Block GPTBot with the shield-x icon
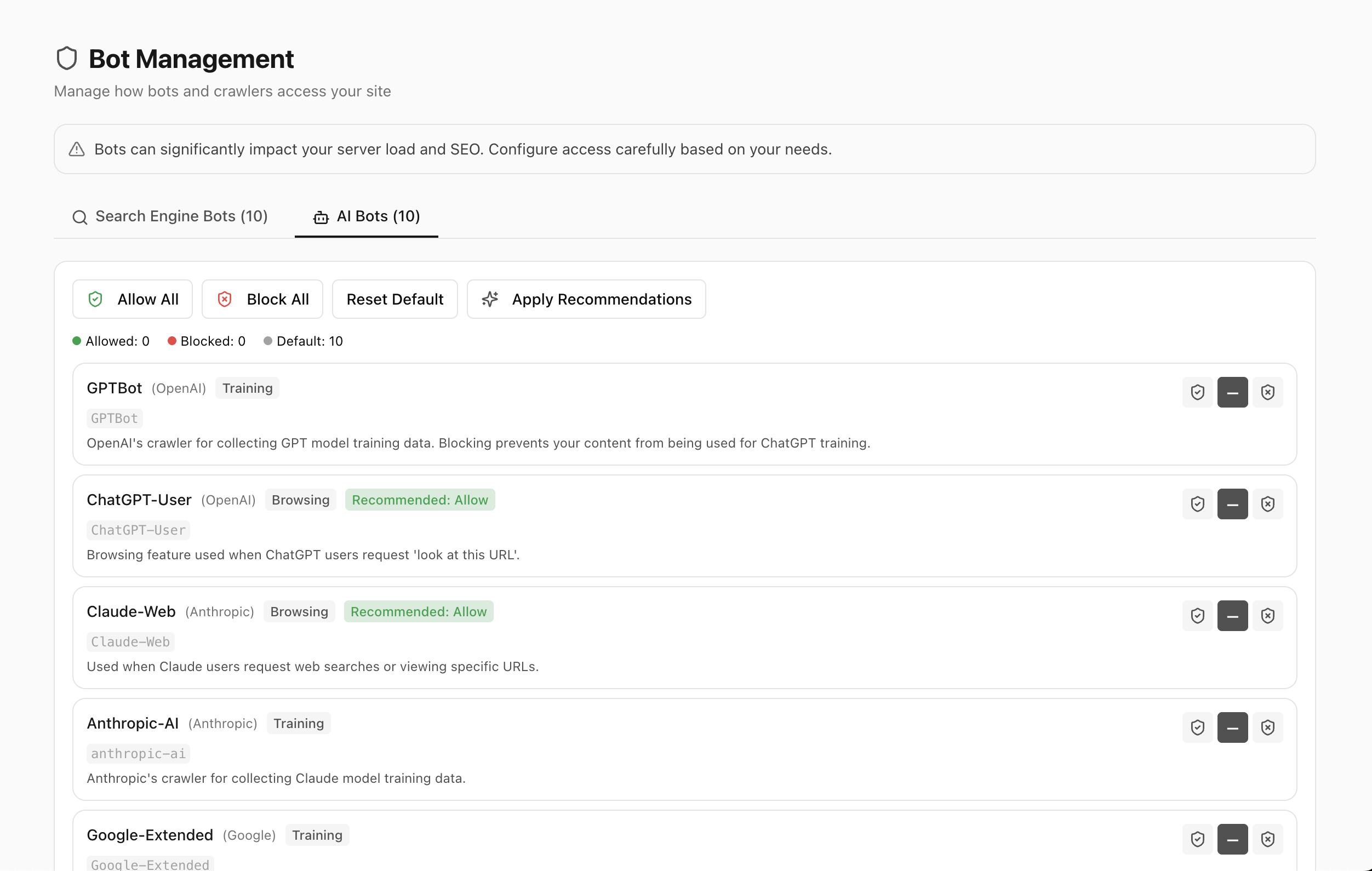1372x871 pixels. pyautogui.click(x=1268, y=392)
